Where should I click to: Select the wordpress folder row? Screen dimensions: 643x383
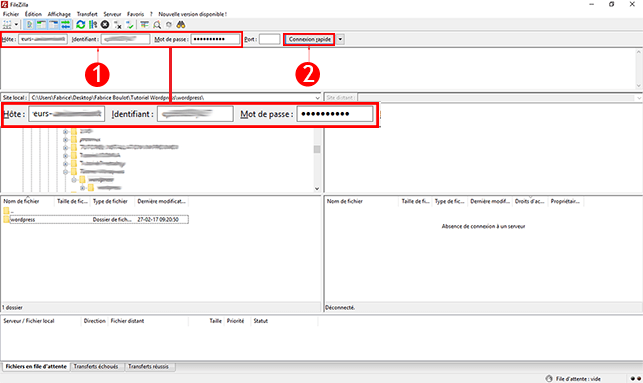pyautogui.click(x=96, y=220)
